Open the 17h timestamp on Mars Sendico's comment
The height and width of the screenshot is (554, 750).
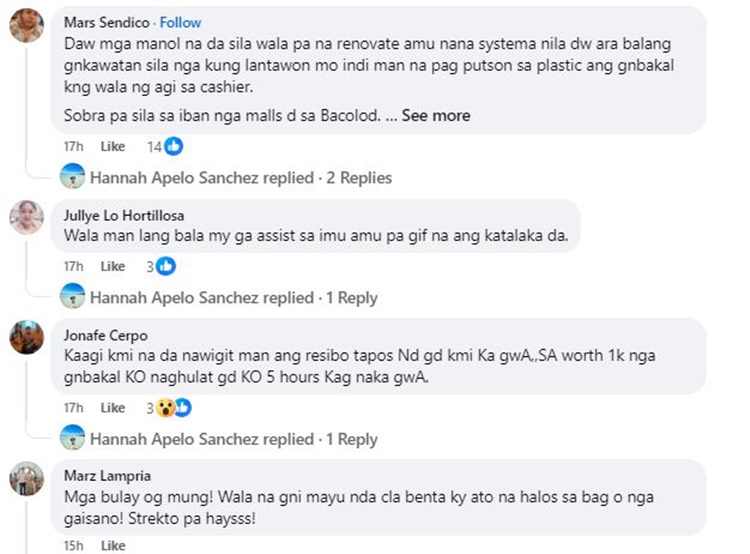(x=73, y=146)
